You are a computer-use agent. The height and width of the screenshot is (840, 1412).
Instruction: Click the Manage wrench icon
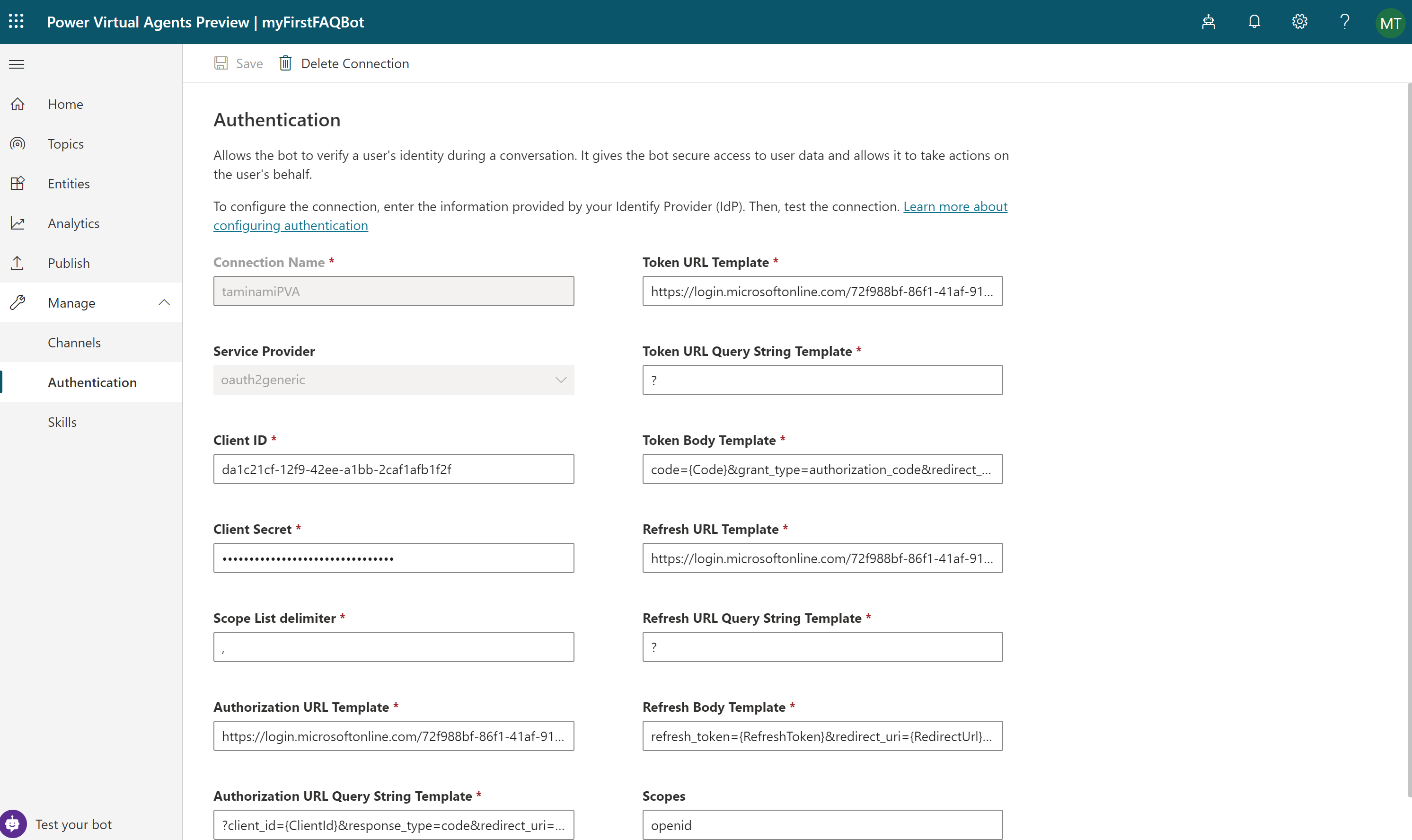(x=18, y=303)
